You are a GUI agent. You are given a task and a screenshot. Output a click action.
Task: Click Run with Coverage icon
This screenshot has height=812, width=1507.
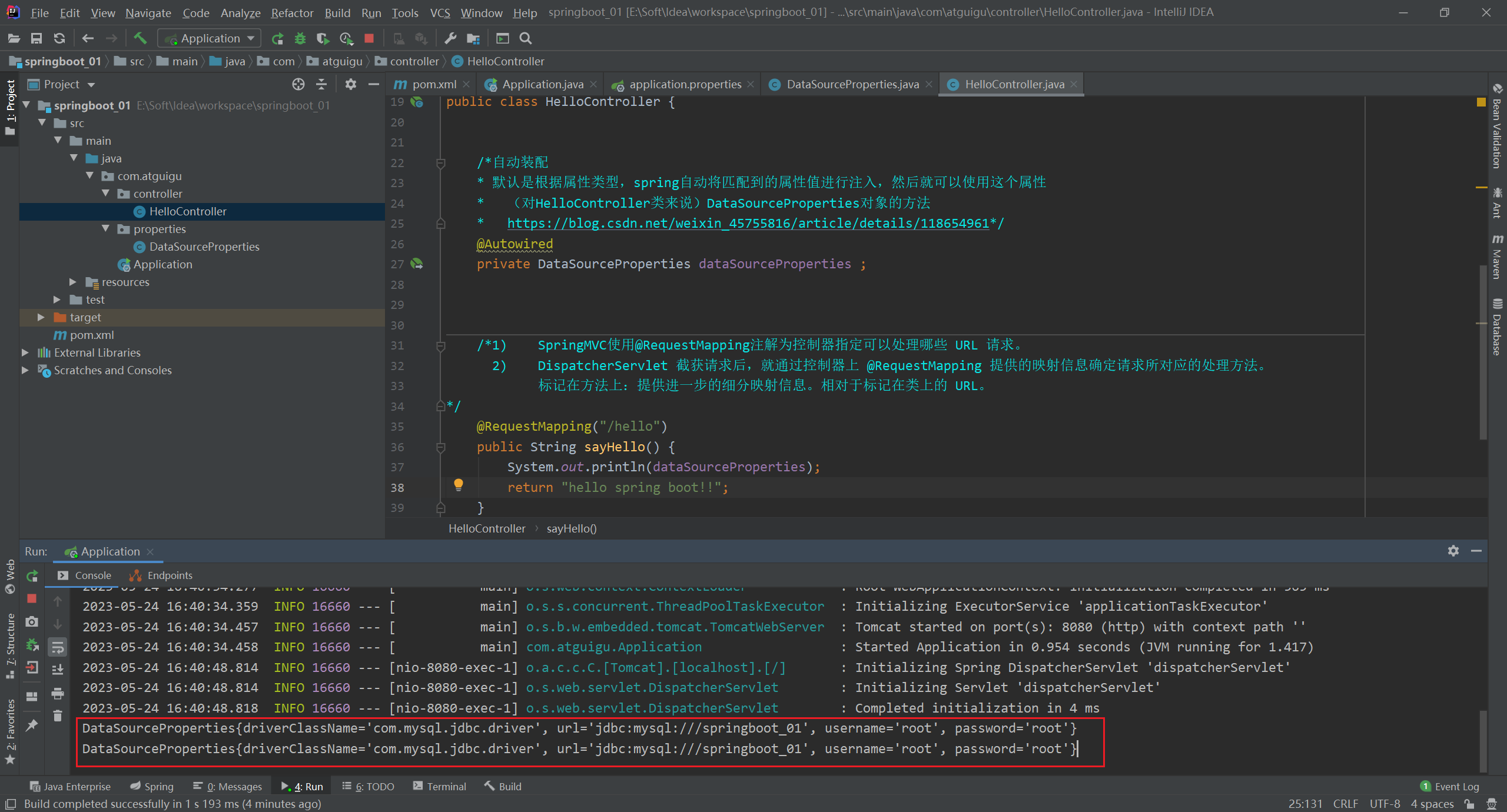click(323, 38)
